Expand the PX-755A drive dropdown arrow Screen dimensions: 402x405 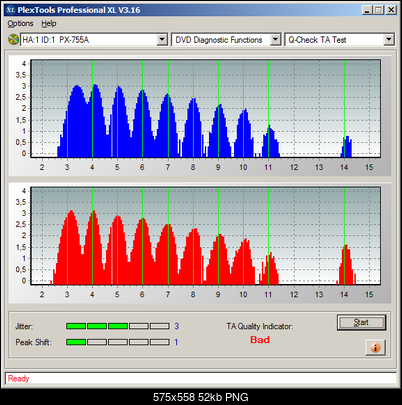162,40
